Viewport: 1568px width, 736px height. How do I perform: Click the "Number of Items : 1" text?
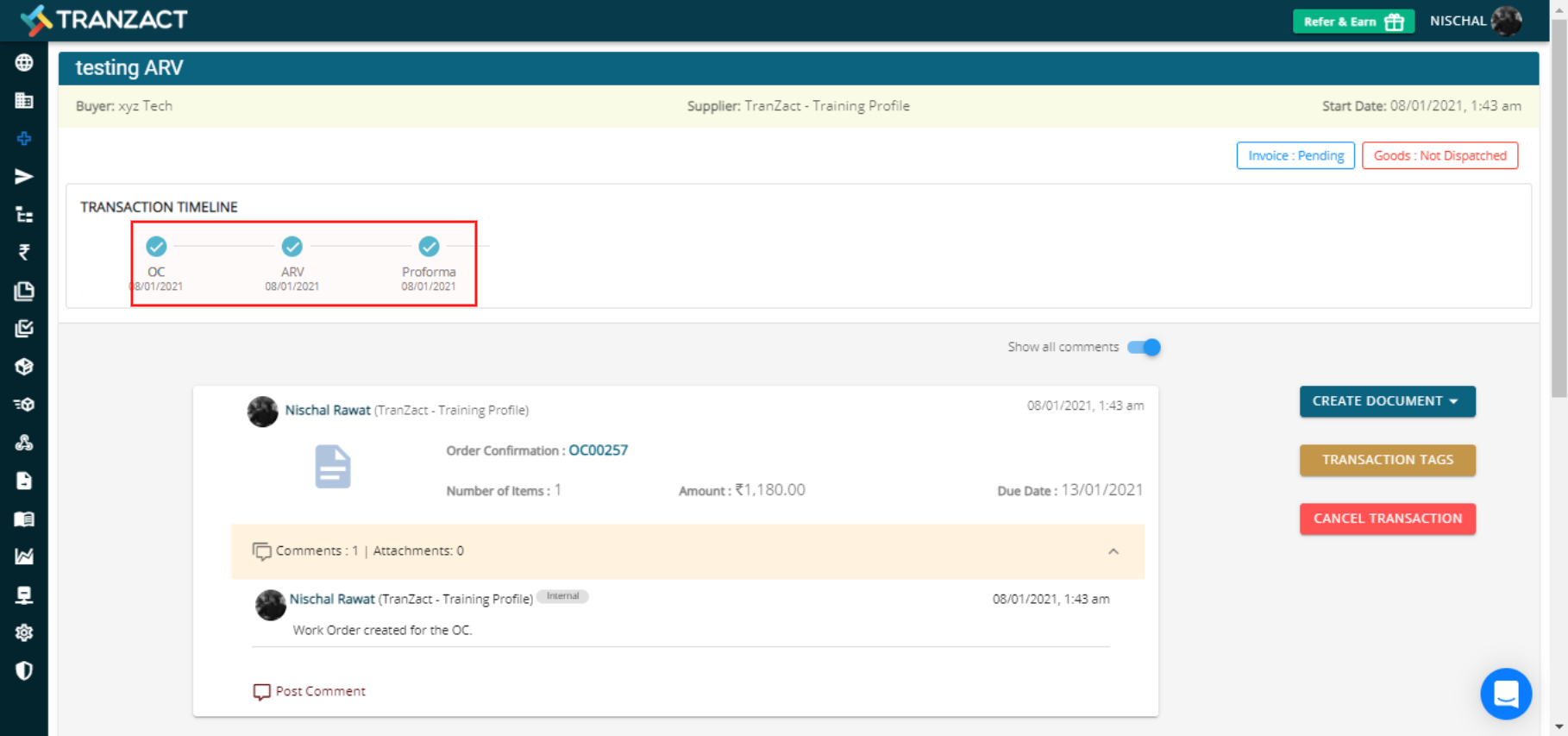click(x=504, y=490)
